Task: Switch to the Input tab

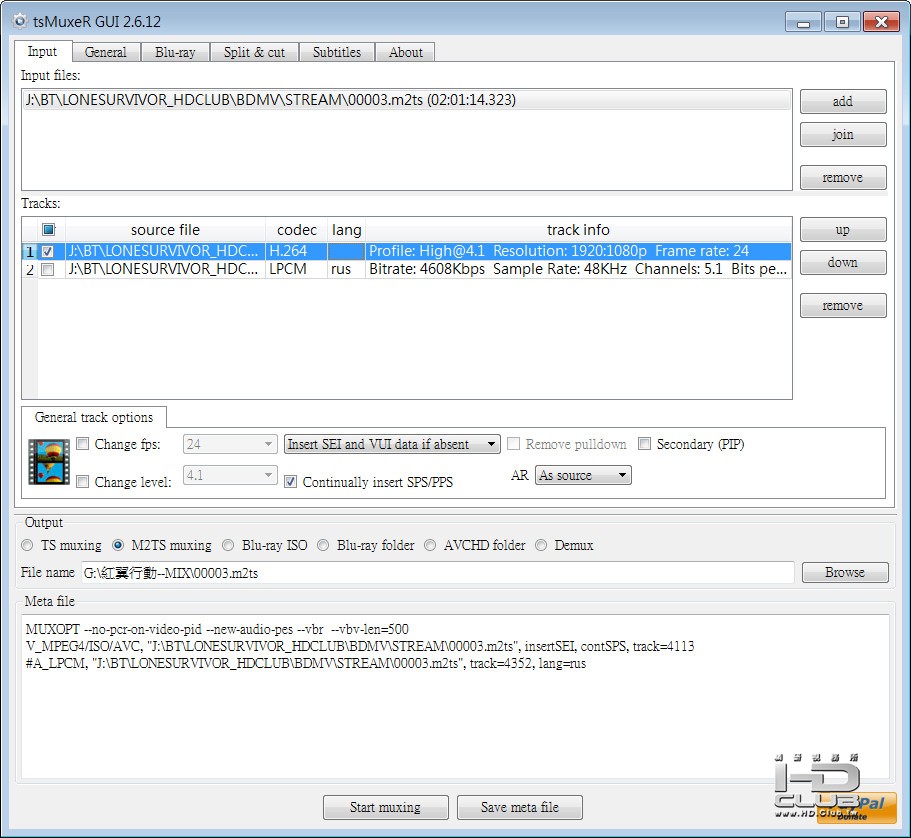Action: (x=42, y=51)
